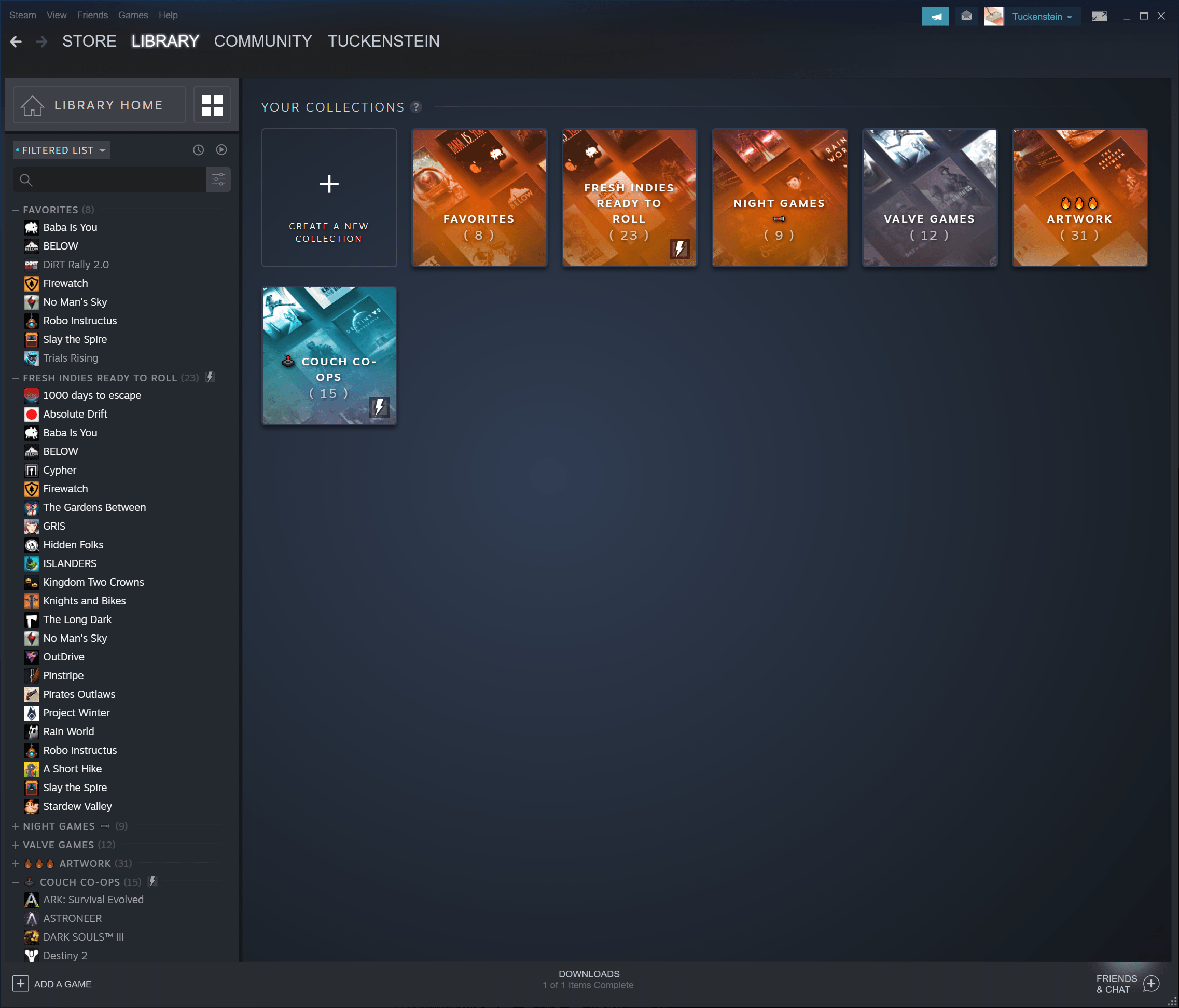Open the COMMUNITY menu tab
Screen dimensions: 1179x1008
262,41
